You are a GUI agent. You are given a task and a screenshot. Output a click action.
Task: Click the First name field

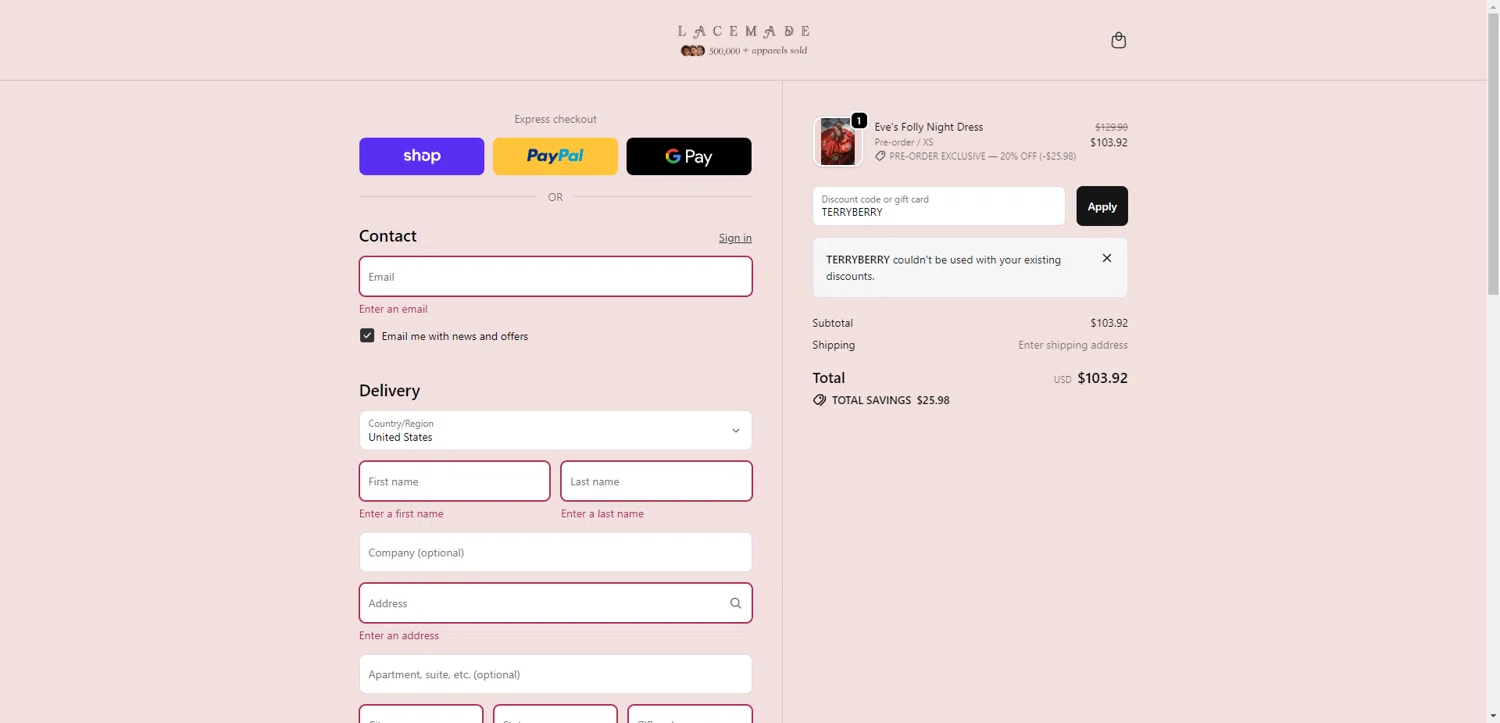[454, 481]
